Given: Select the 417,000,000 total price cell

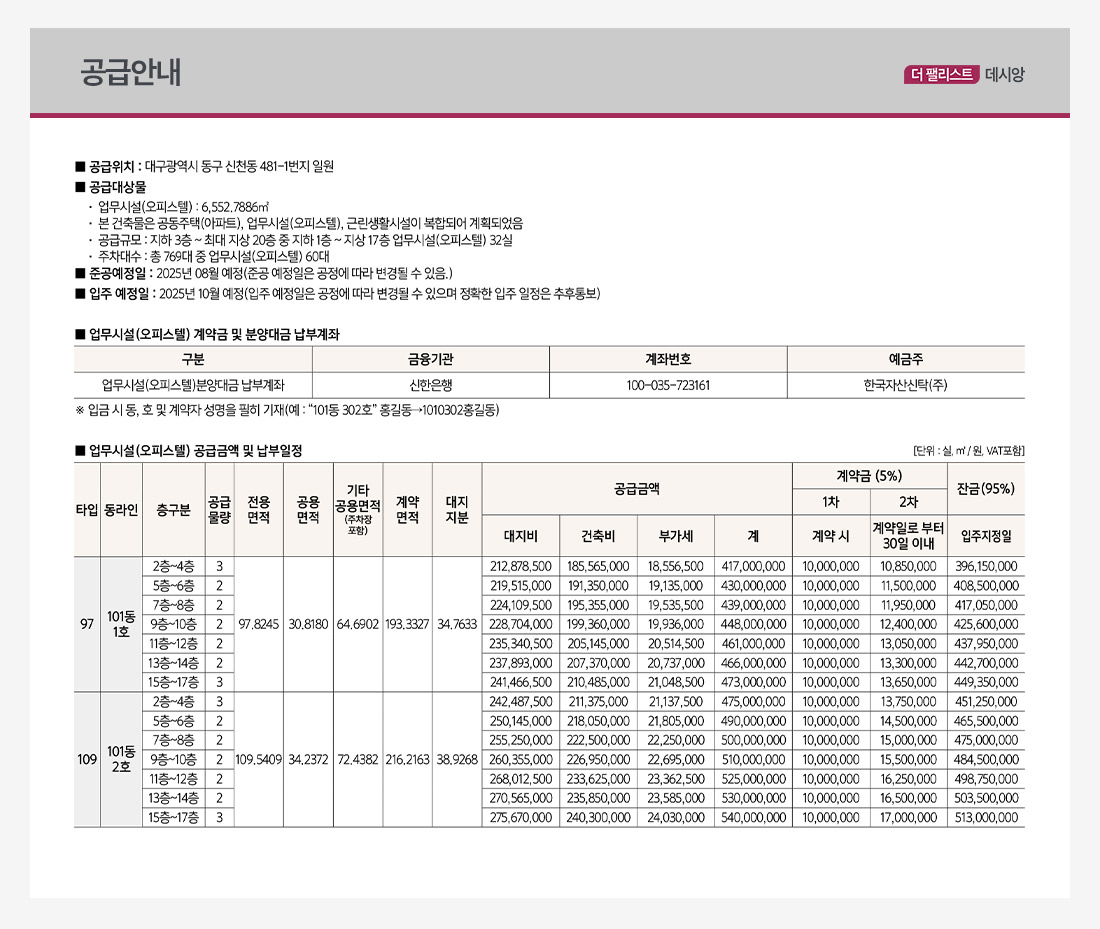Looking at the screenshot, I should pos(753,566).
